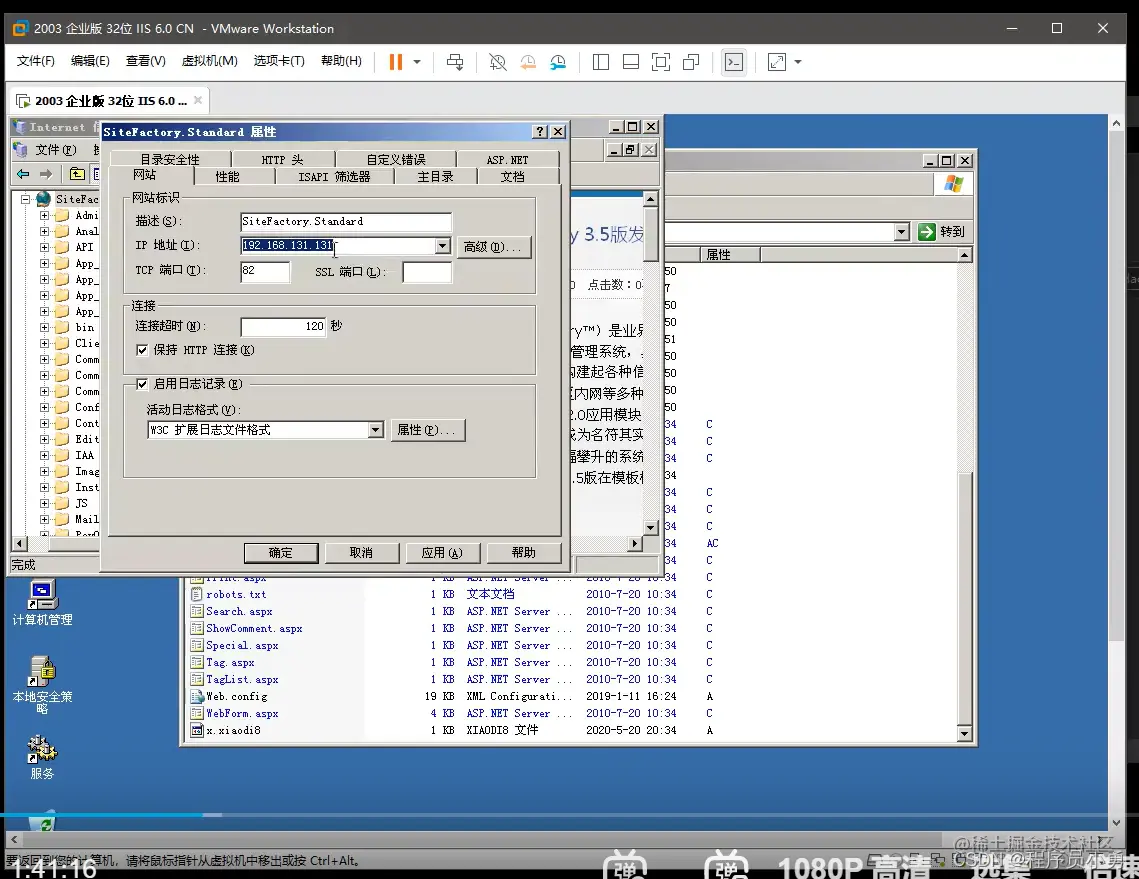Open VMware 编辑(E) menu
The width and height of the screenshot is (1139, 879).
(90, 61)
